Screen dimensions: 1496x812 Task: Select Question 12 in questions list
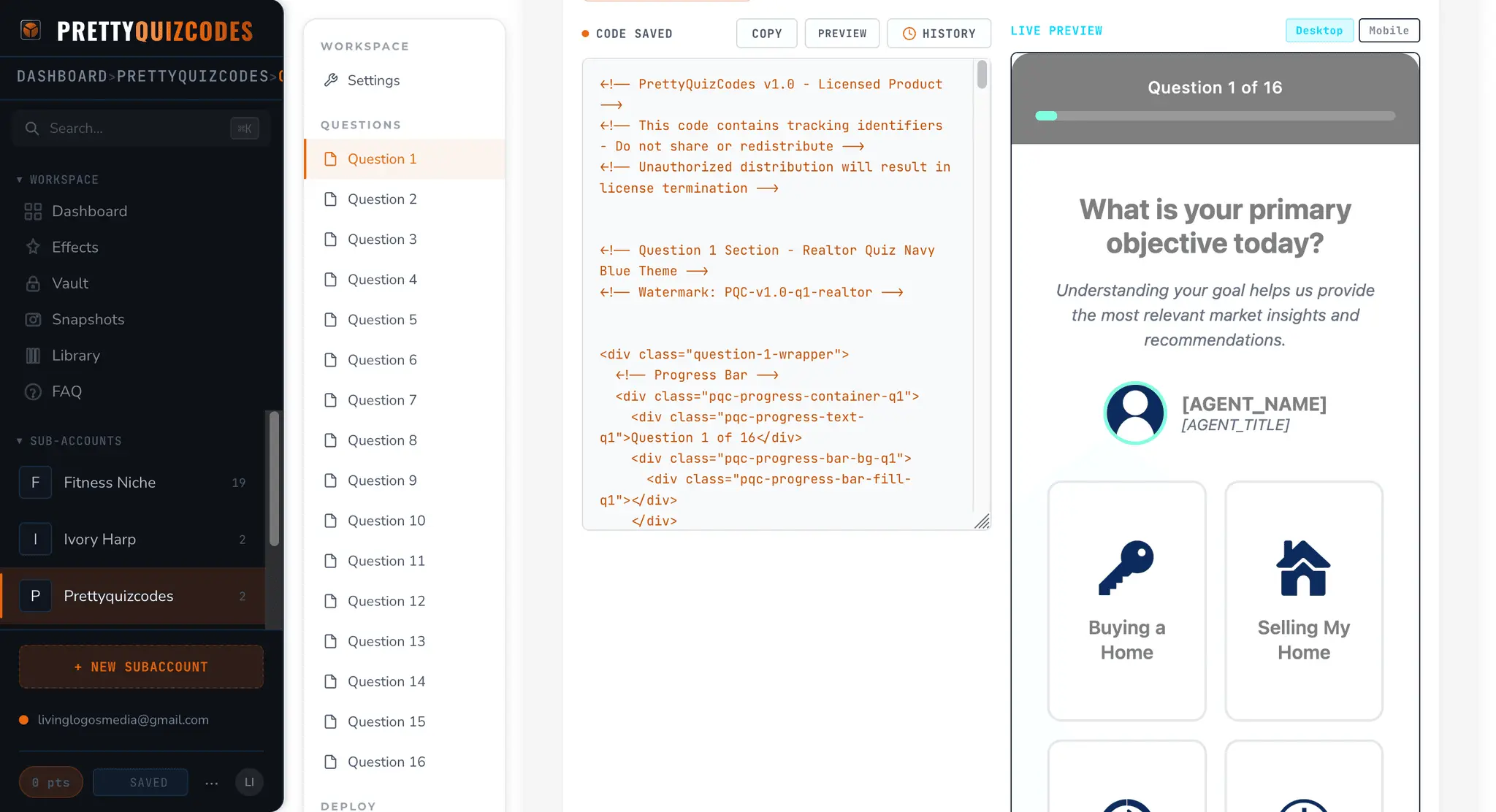pos(405,601)
